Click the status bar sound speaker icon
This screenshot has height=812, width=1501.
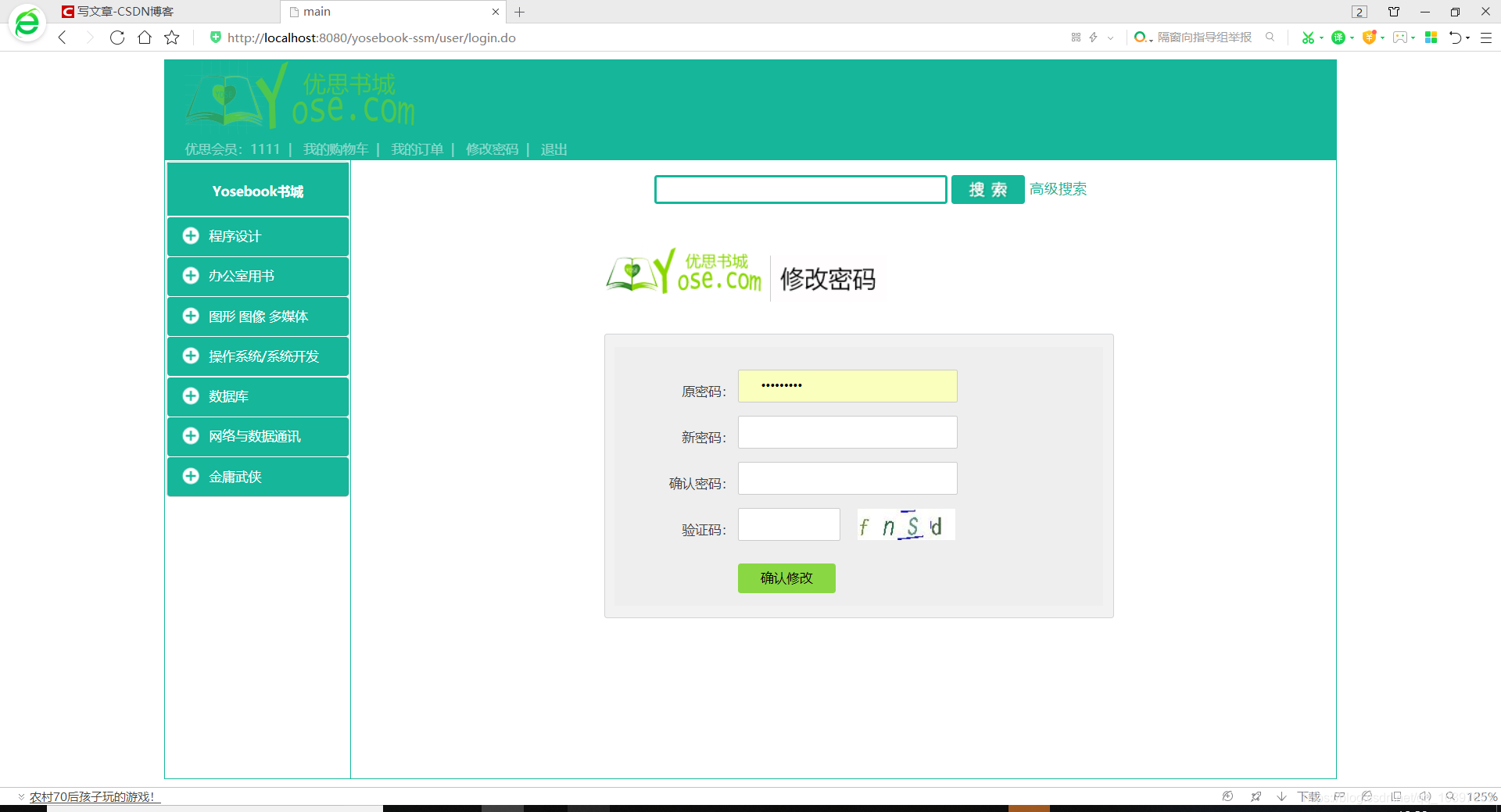point(1425,796)
